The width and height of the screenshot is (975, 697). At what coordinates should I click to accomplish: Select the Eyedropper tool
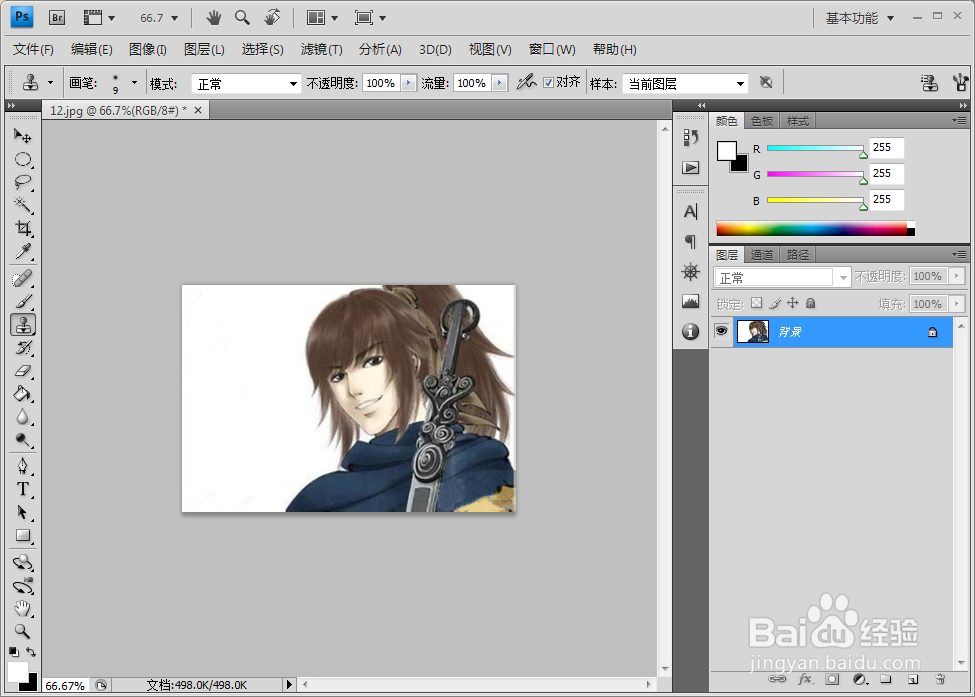coord(23,251)
